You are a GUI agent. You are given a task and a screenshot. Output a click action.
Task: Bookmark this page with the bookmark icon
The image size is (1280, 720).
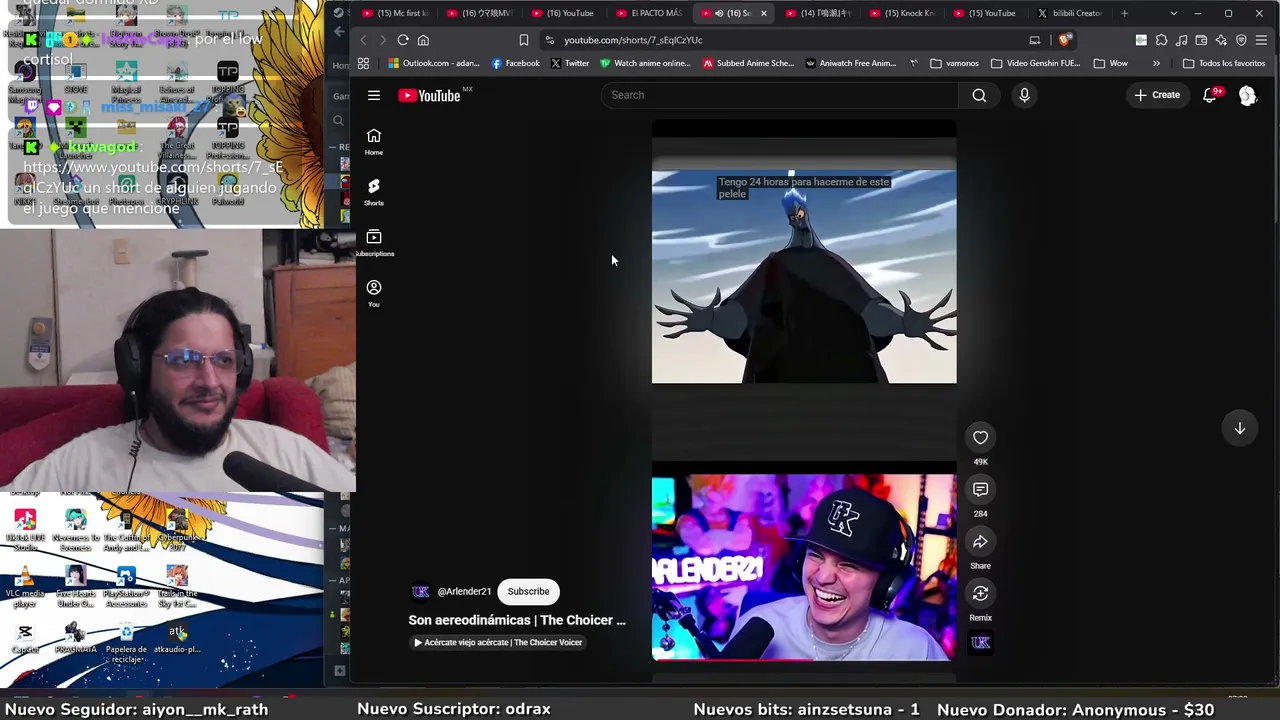pyautogui.click(x=523, y=40)
